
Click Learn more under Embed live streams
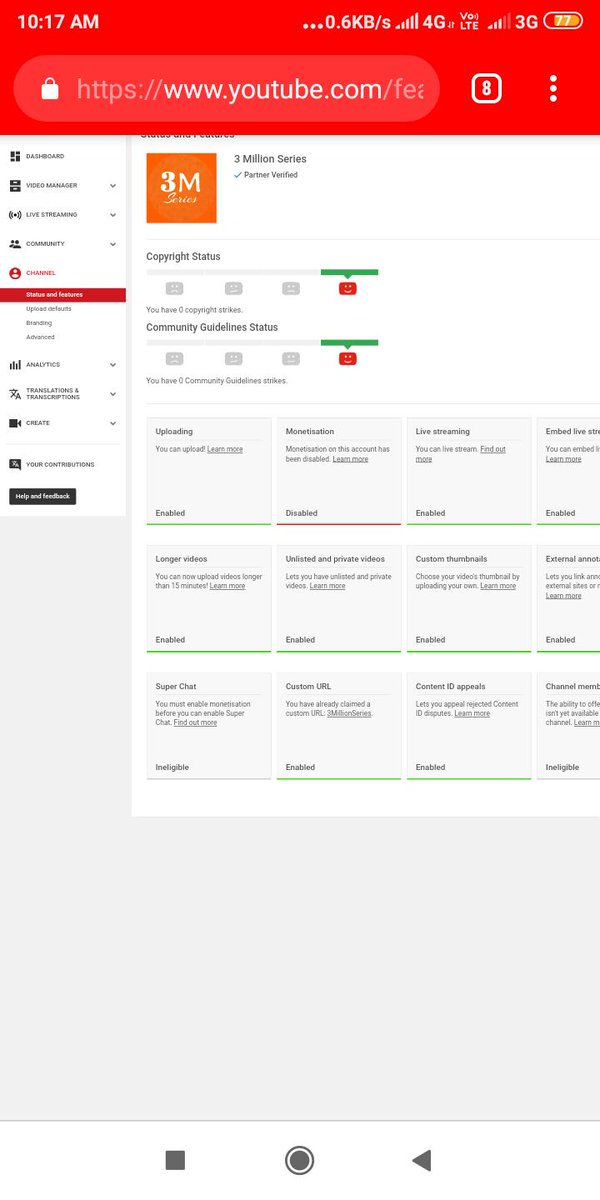(x=563, y=459)
